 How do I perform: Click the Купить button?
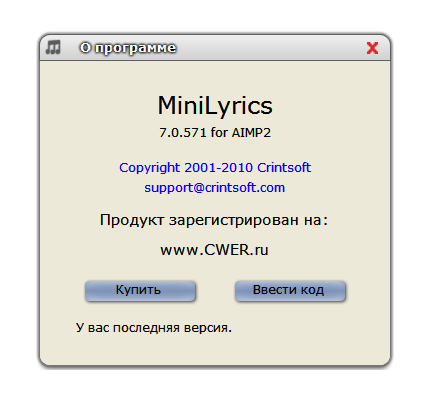click(x=140, y=291)
